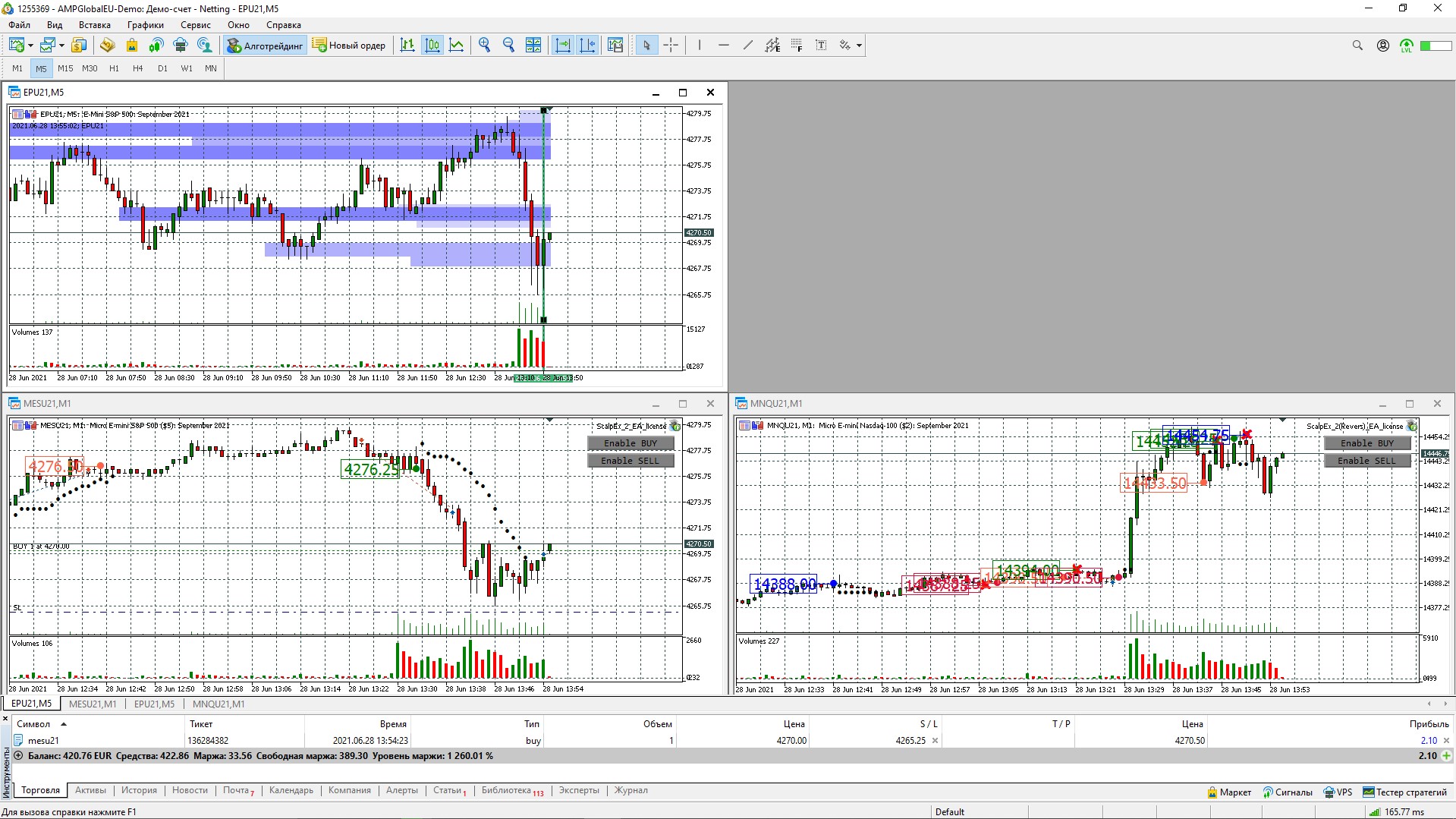Click the shapes and arrows objects icon

tap(844, 46)
